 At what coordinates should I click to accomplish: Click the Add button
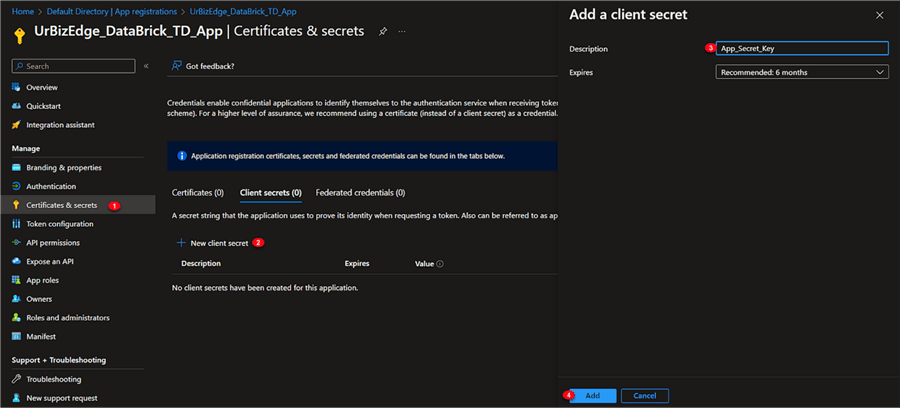pyautogui.click(x=592, y=396)
